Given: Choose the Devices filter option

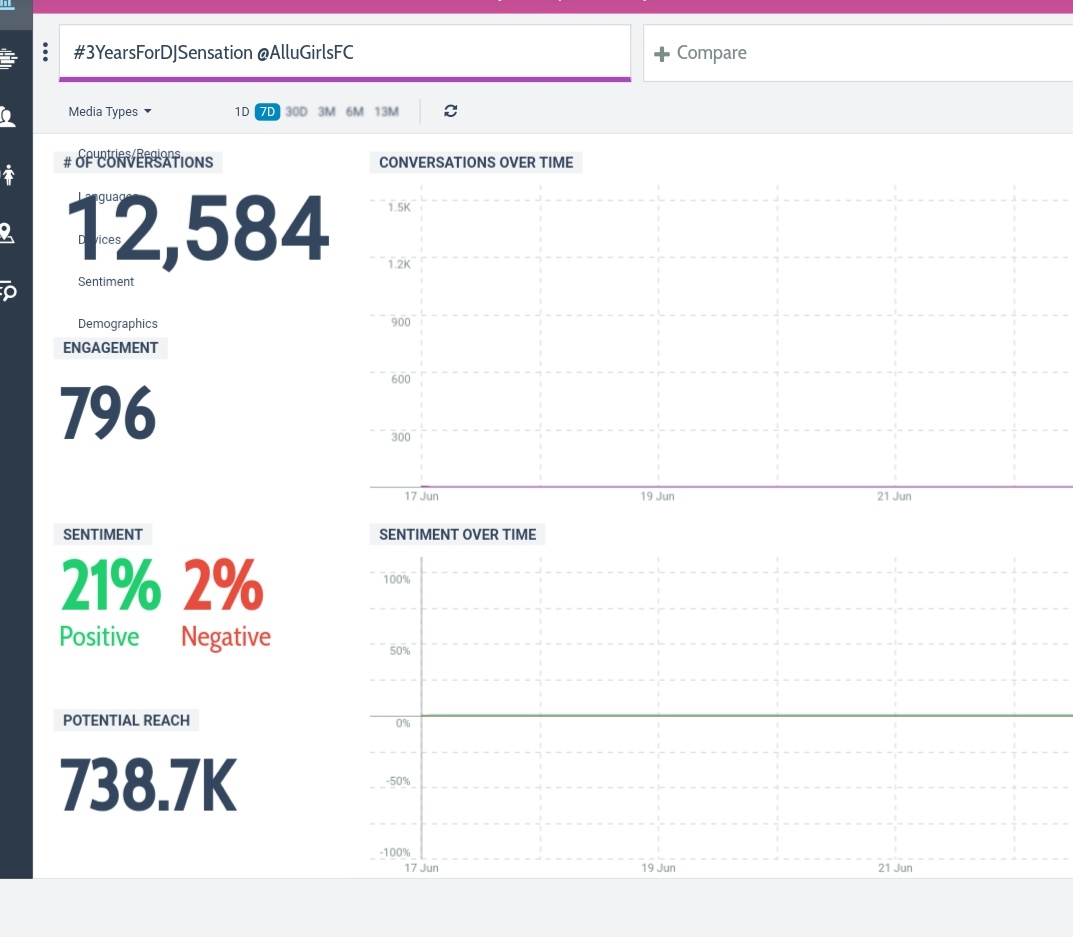Looking at the screenshot, I should [99, 240].
